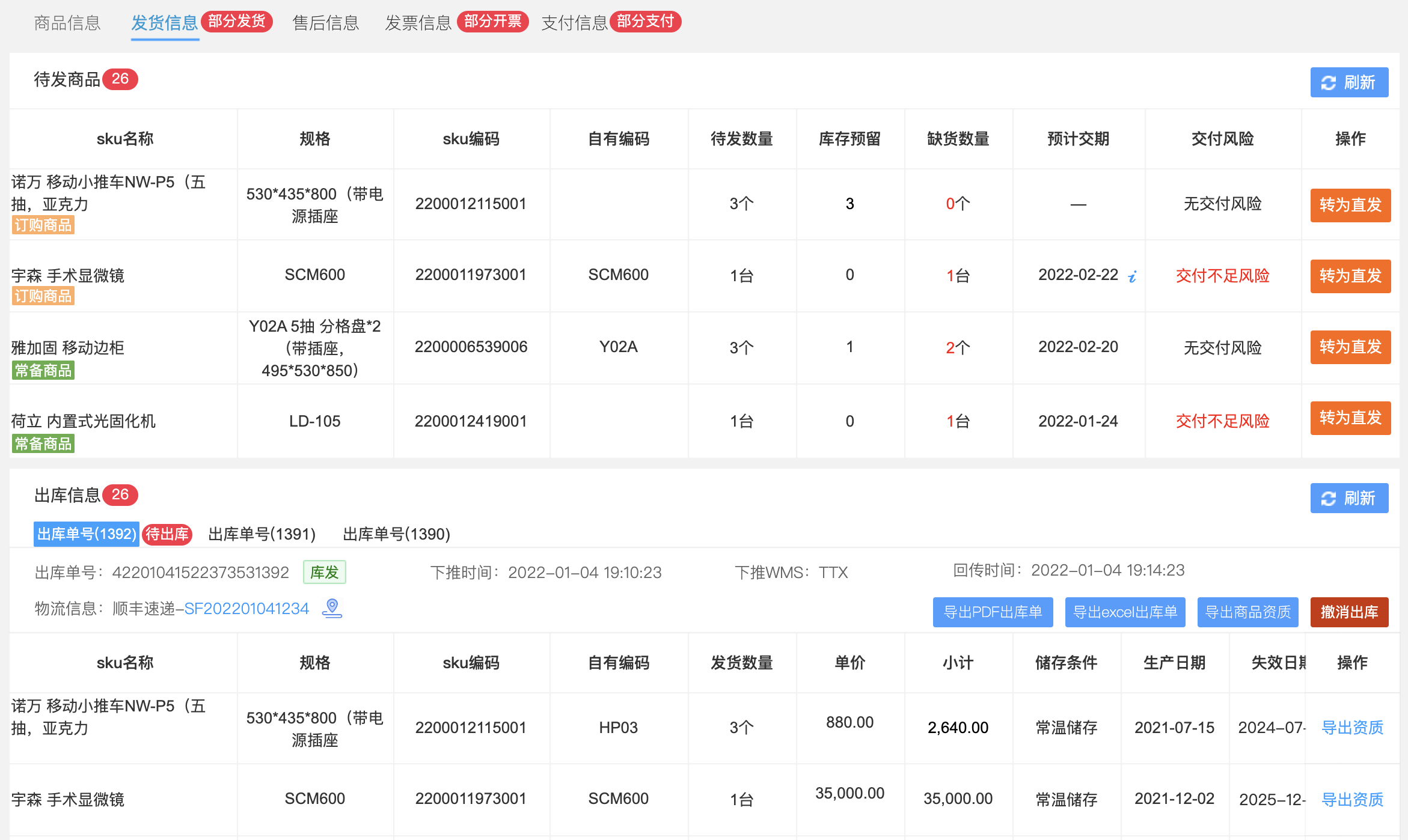Click the 库发 tag next to order number
The image size is (1408, 840).
click(x=325, y=572)
